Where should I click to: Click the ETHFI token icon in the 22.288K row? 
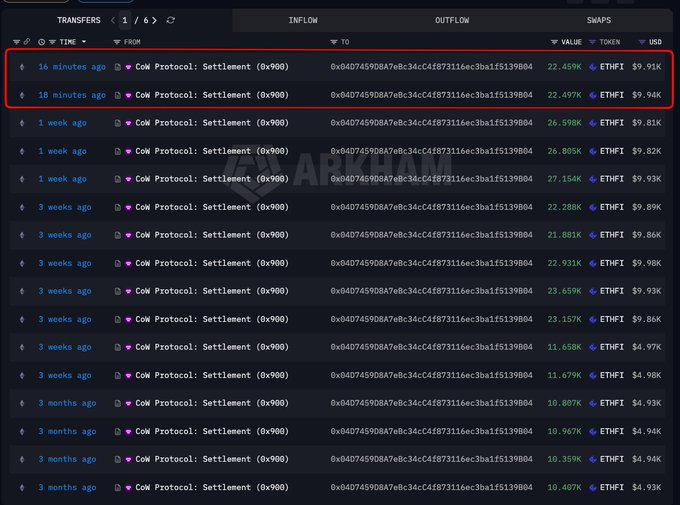(593, 207)
